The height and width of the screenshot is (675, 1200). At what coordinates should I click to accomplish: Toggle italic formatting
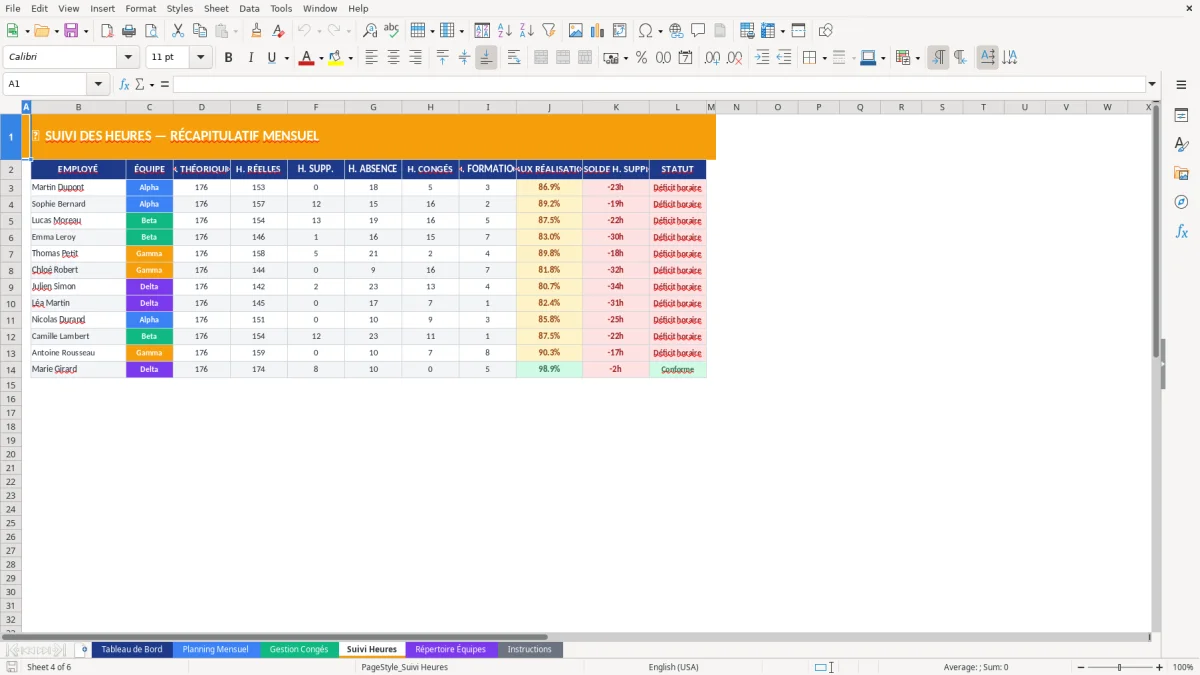click(x=251, y=58)
